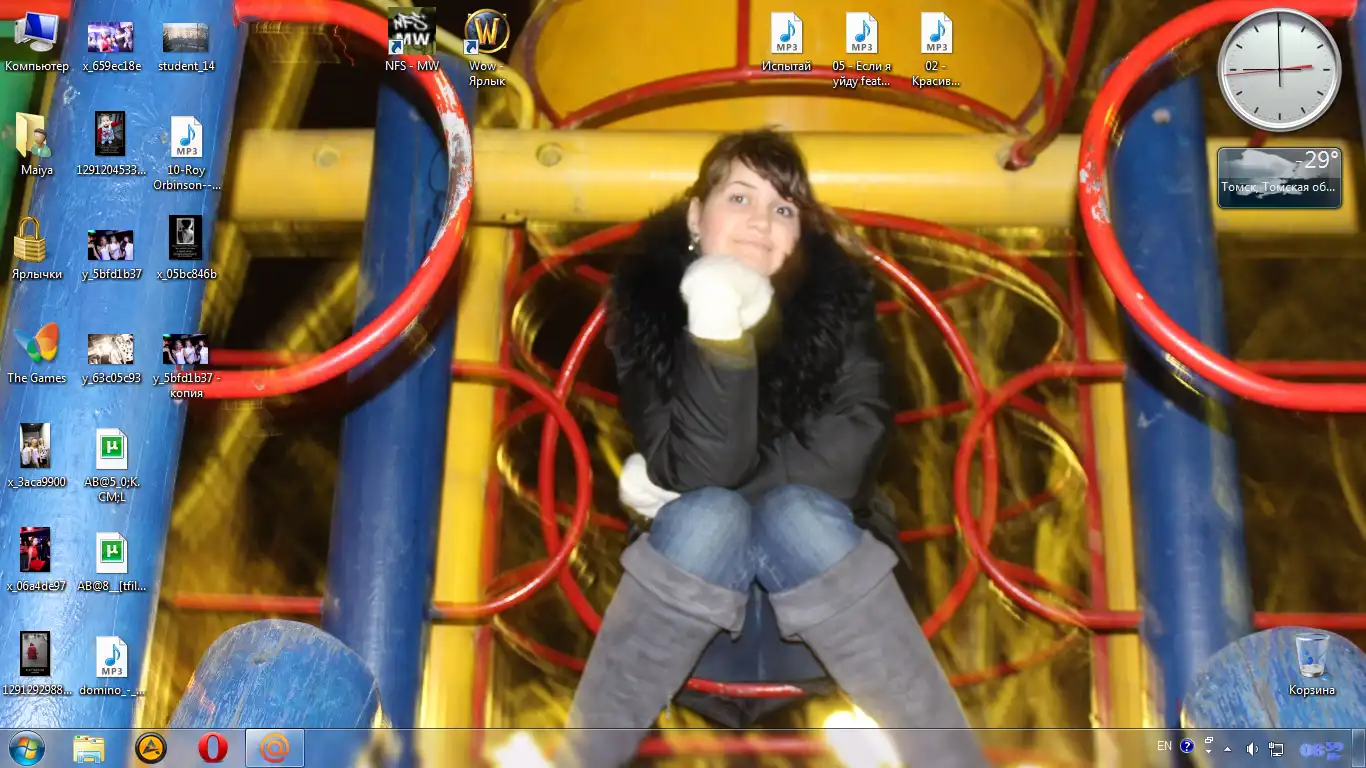
Task: Click the language bar help icon
Action: (x=1187, y=746)
